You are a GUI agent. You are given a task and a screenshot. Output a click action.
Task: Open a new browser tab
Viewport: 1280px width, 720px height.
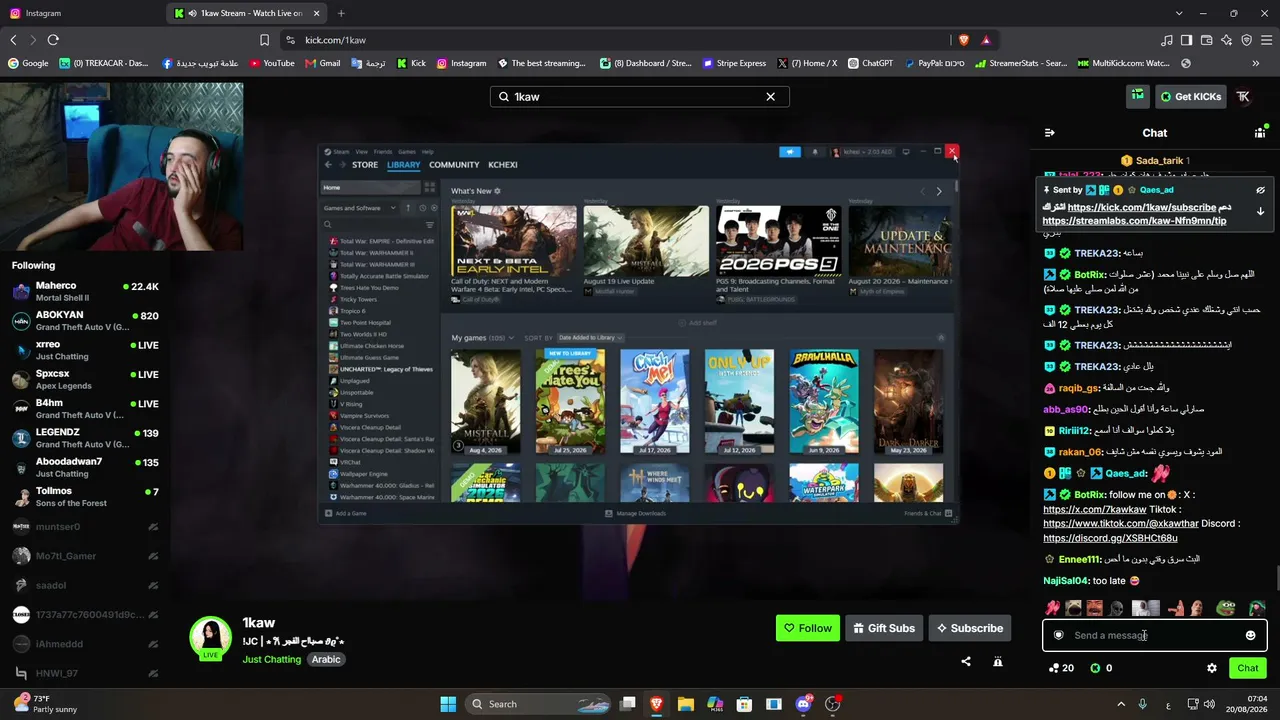click(x=341, y=13)
